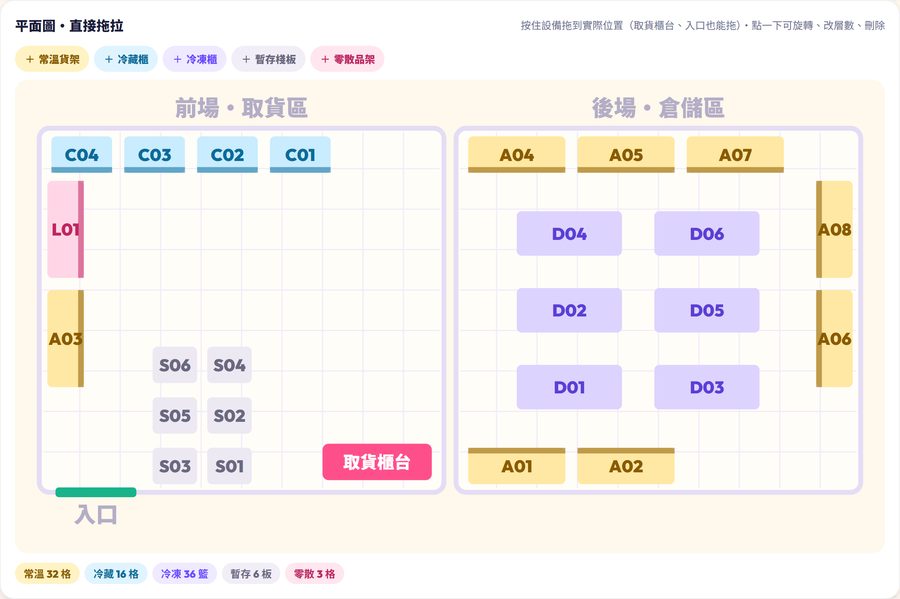Select chiller unit C02

227,154
